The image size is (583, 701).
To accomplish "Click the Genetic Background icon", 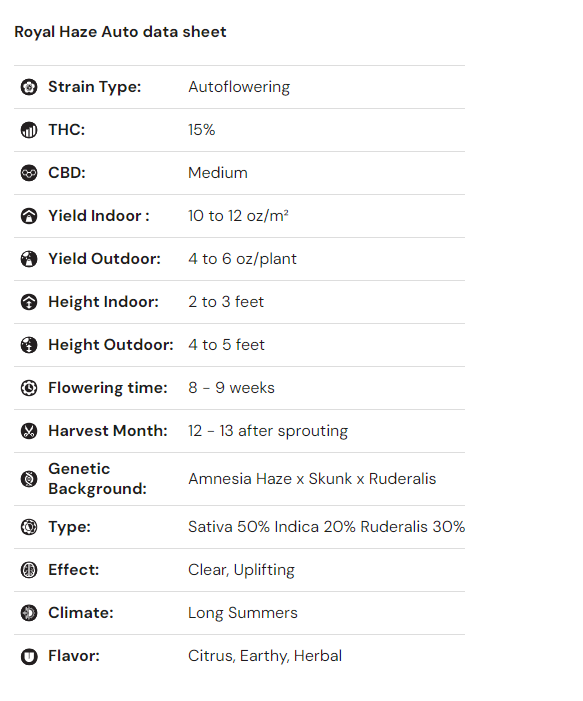I will tap(29, 479).
